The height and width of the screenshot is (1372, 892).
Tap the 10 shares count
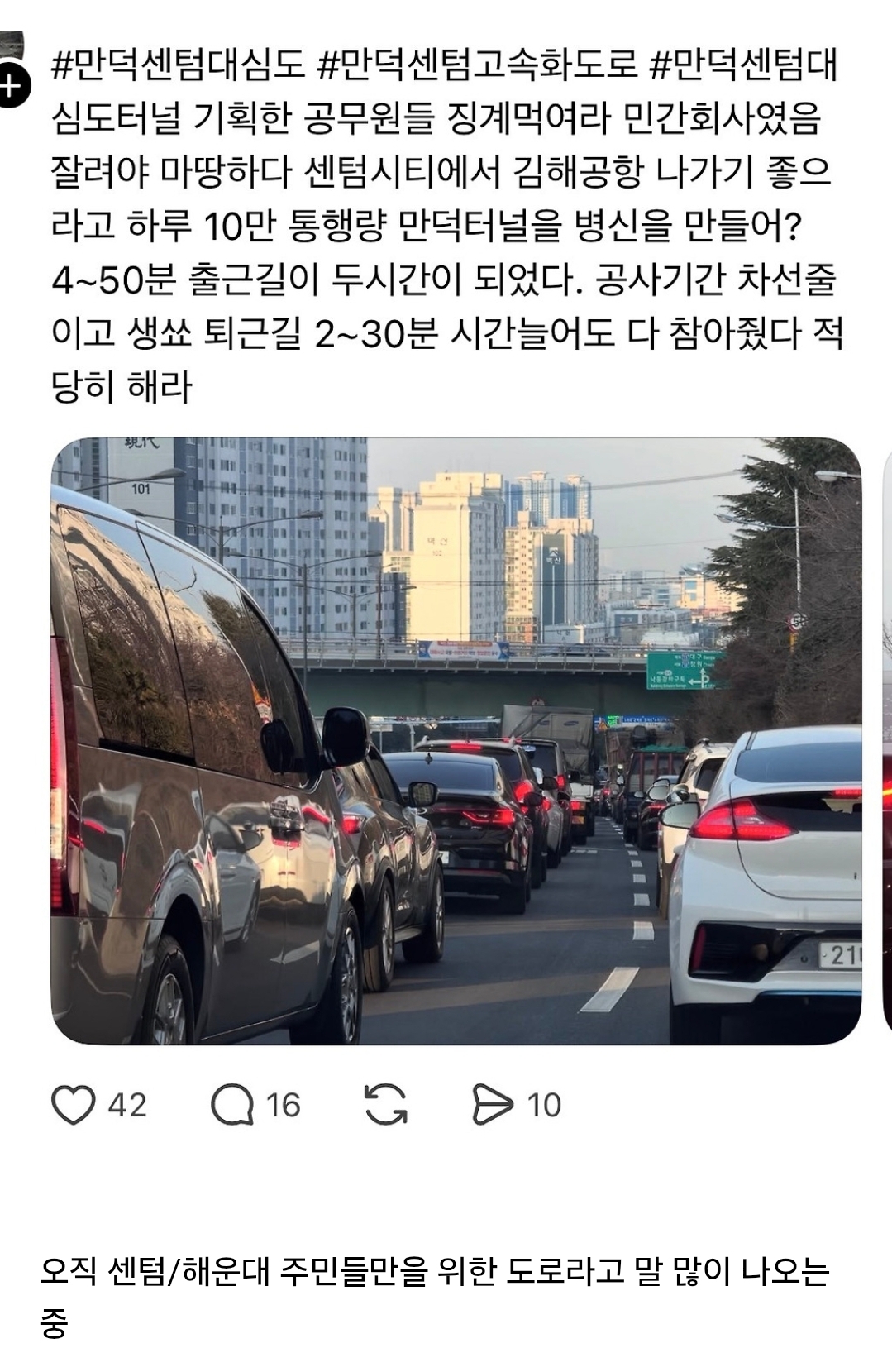tap(544, 1105)
